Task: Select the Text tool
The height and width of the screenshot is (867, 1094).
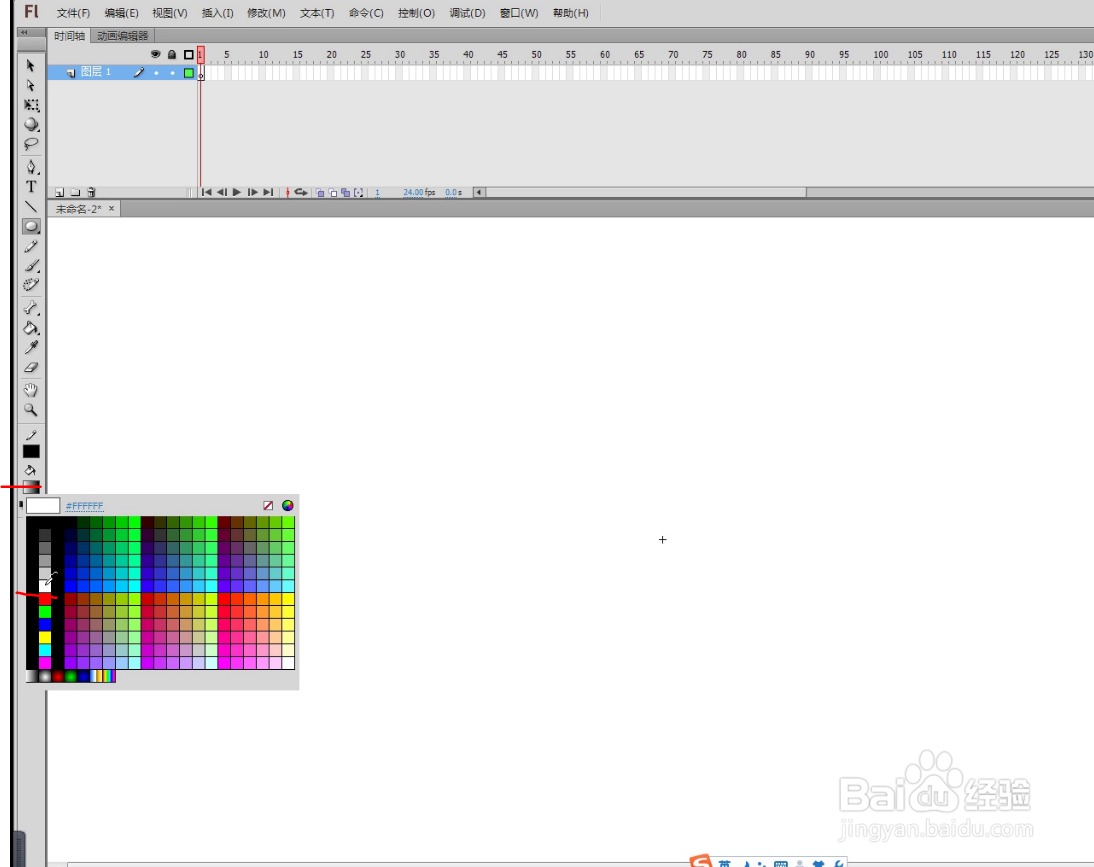Action: click(x=31, y=186)
